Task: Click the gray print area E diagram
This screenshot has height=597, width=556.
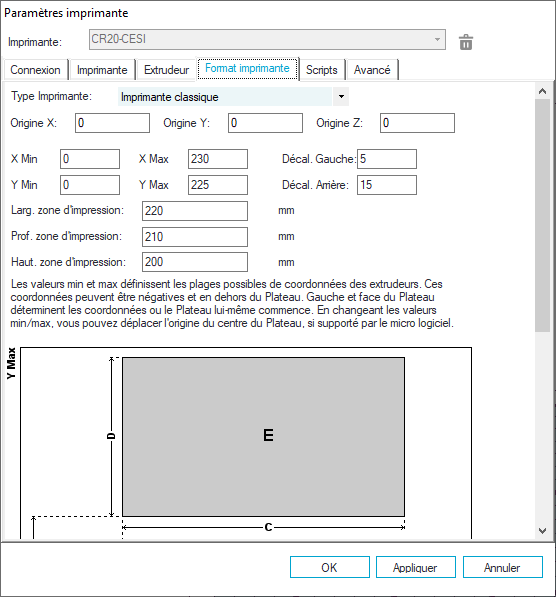Action: pos(264,437)
